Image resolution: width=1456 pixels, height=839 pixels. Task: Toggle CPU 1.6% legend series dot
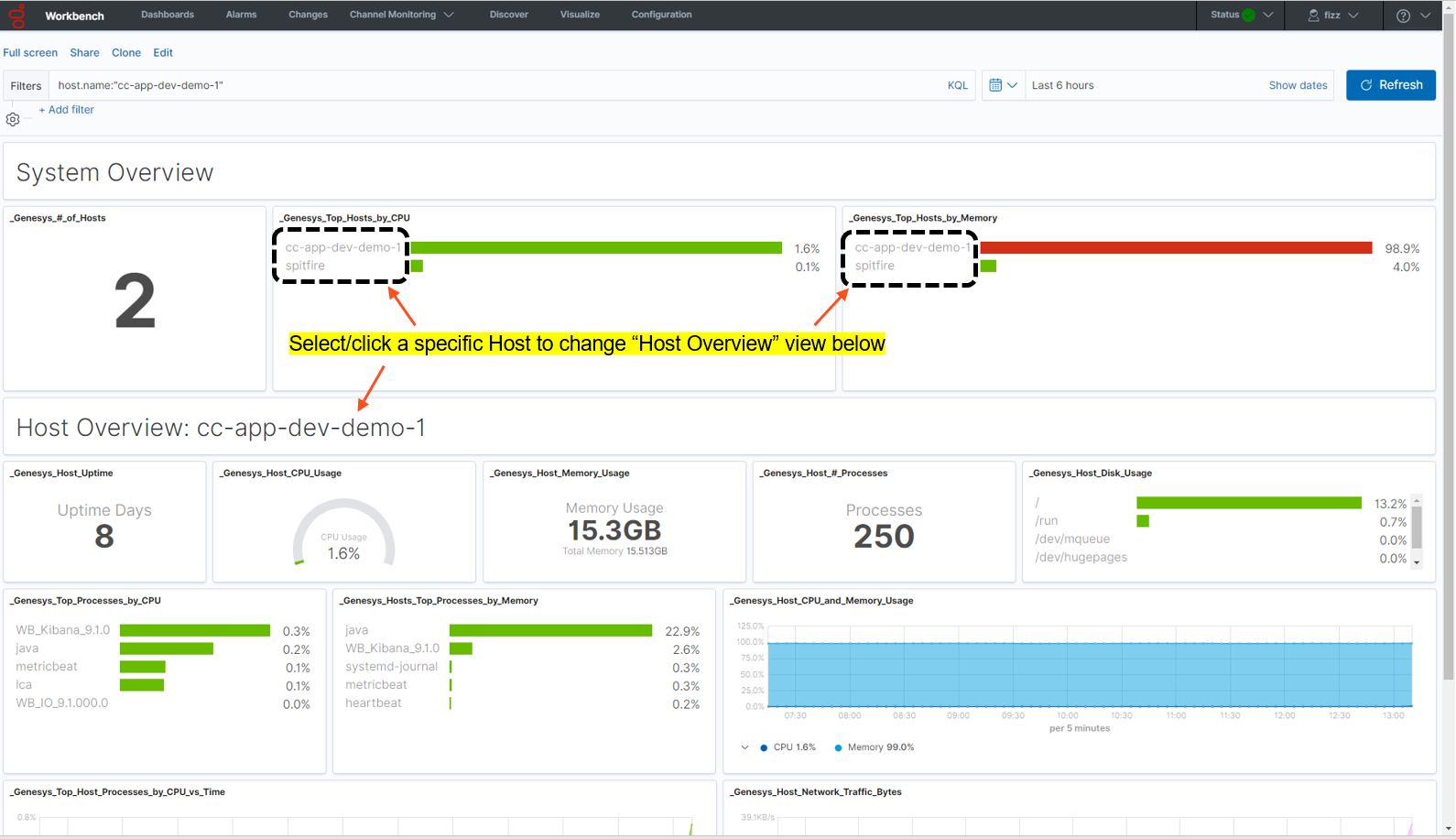(764, 747)
